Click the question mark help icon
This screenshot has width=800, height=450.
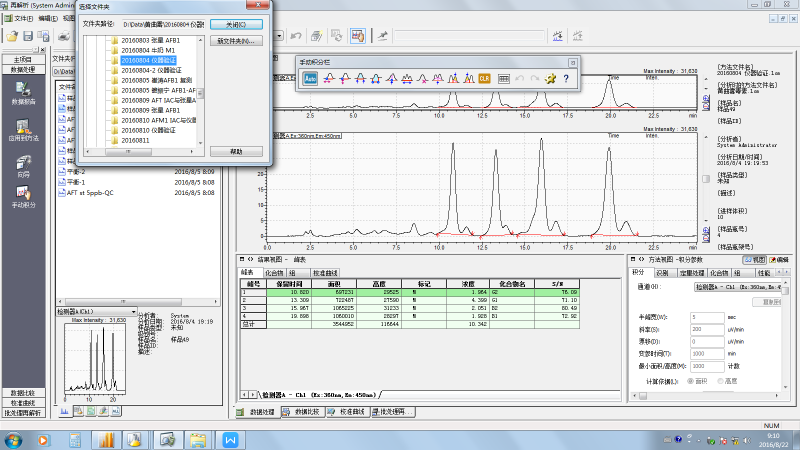(x=566, y=78)
